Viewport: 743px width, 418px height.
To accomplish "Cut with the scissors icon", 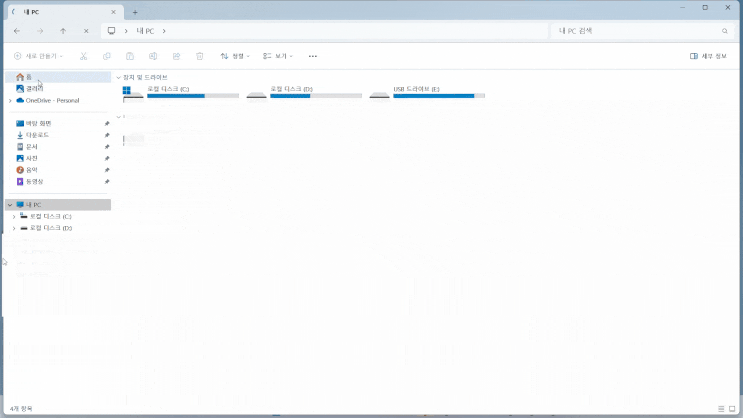I will tap(83, 56).
